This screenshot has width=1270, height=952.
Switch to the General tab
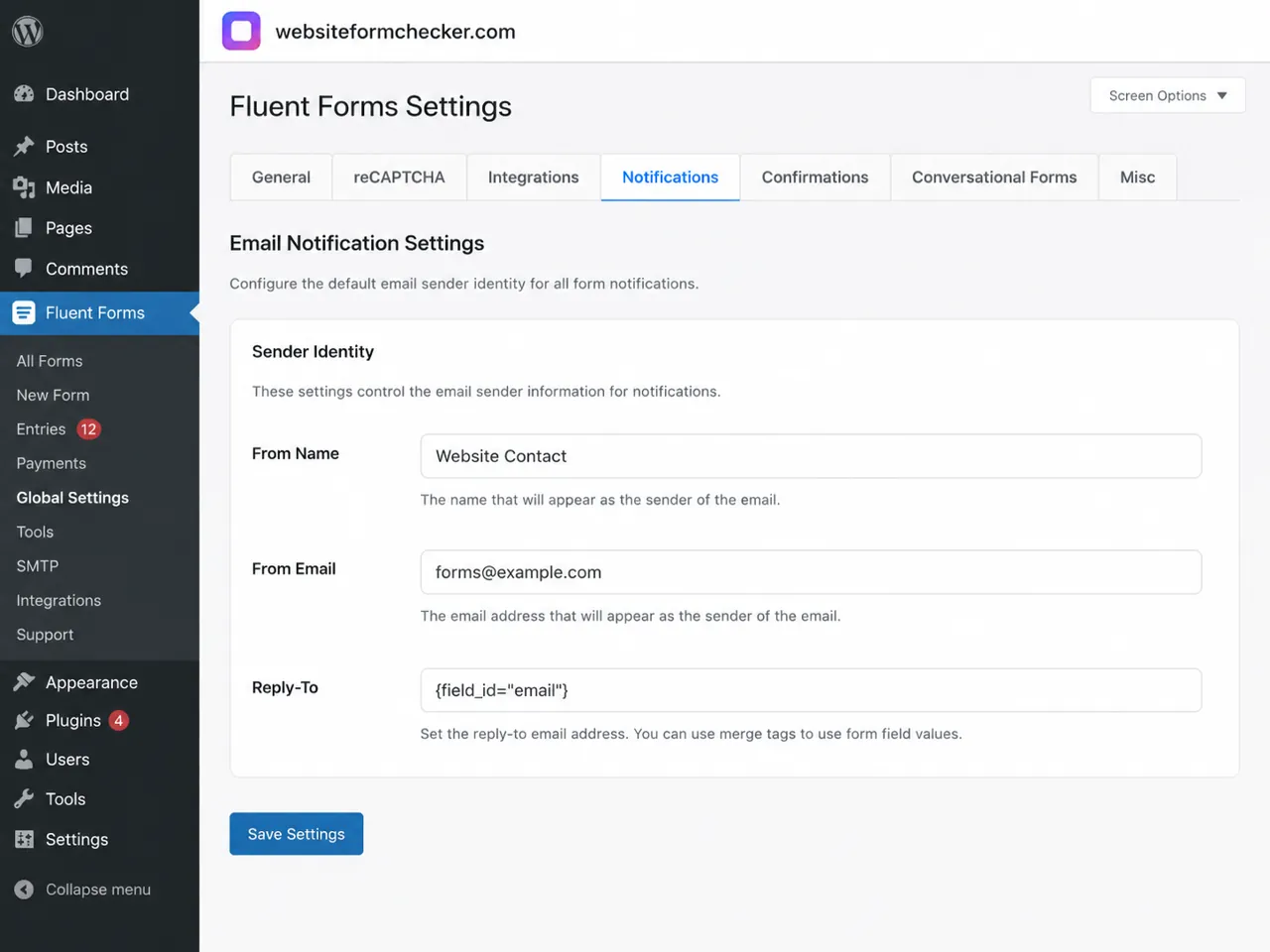pos(281,178)
